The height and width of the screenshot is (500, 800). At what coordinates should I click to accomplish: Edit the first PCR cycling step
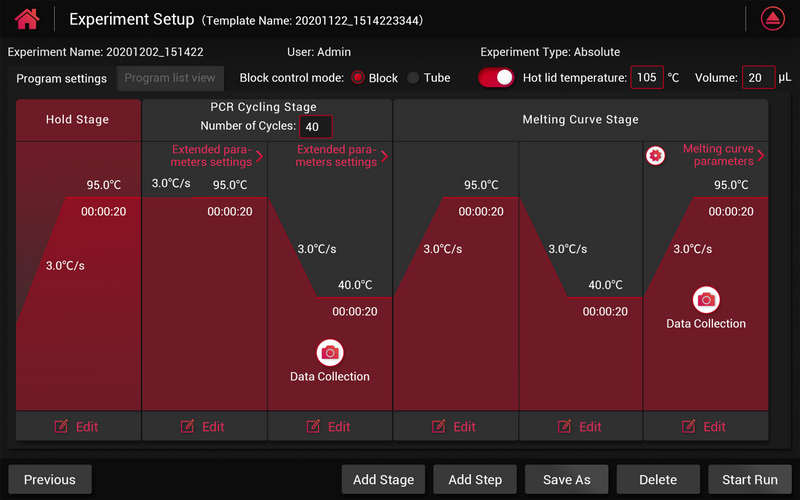[x=204, y=426]
